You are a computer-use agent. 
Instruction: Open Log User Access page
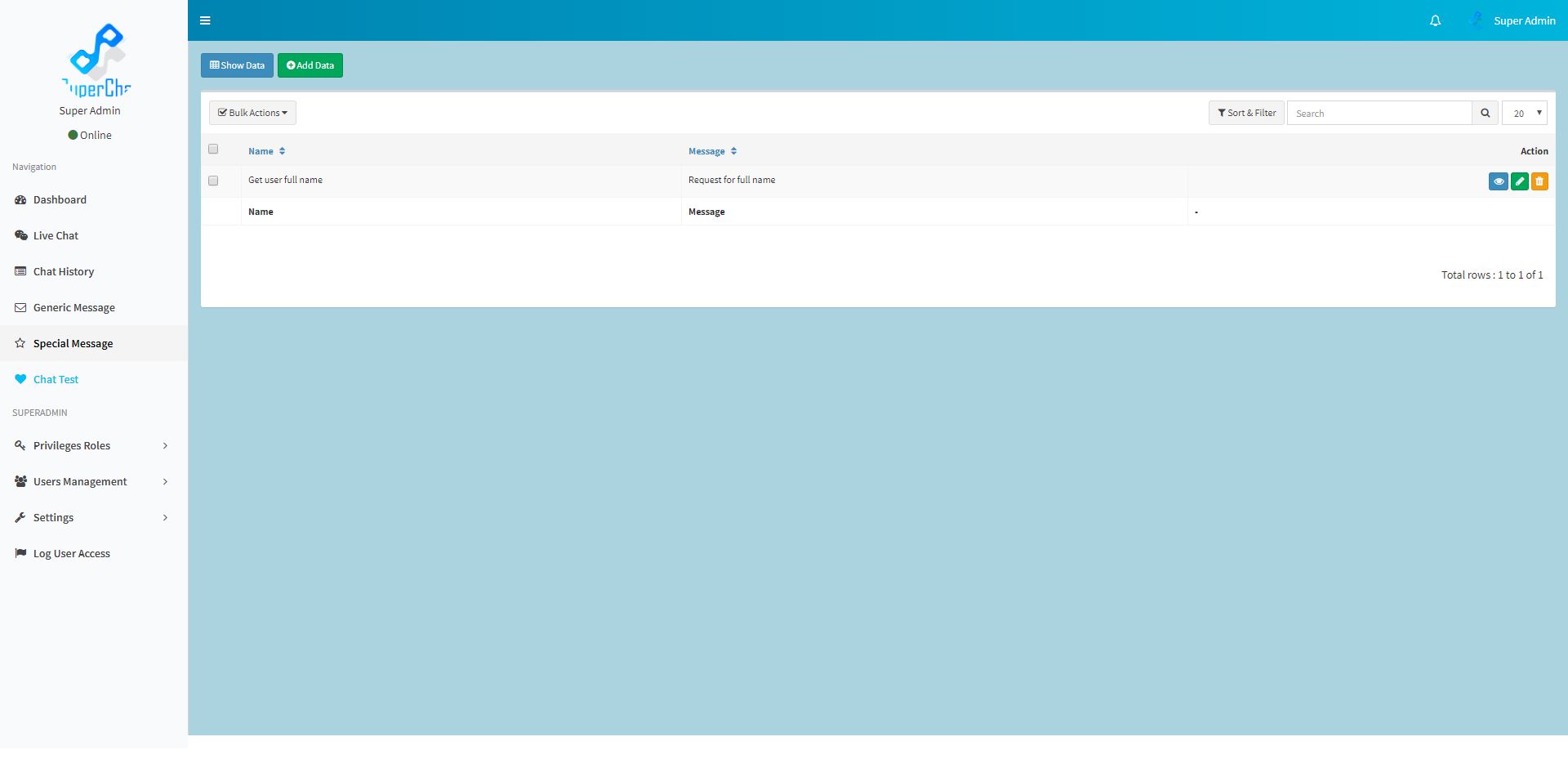94,553
